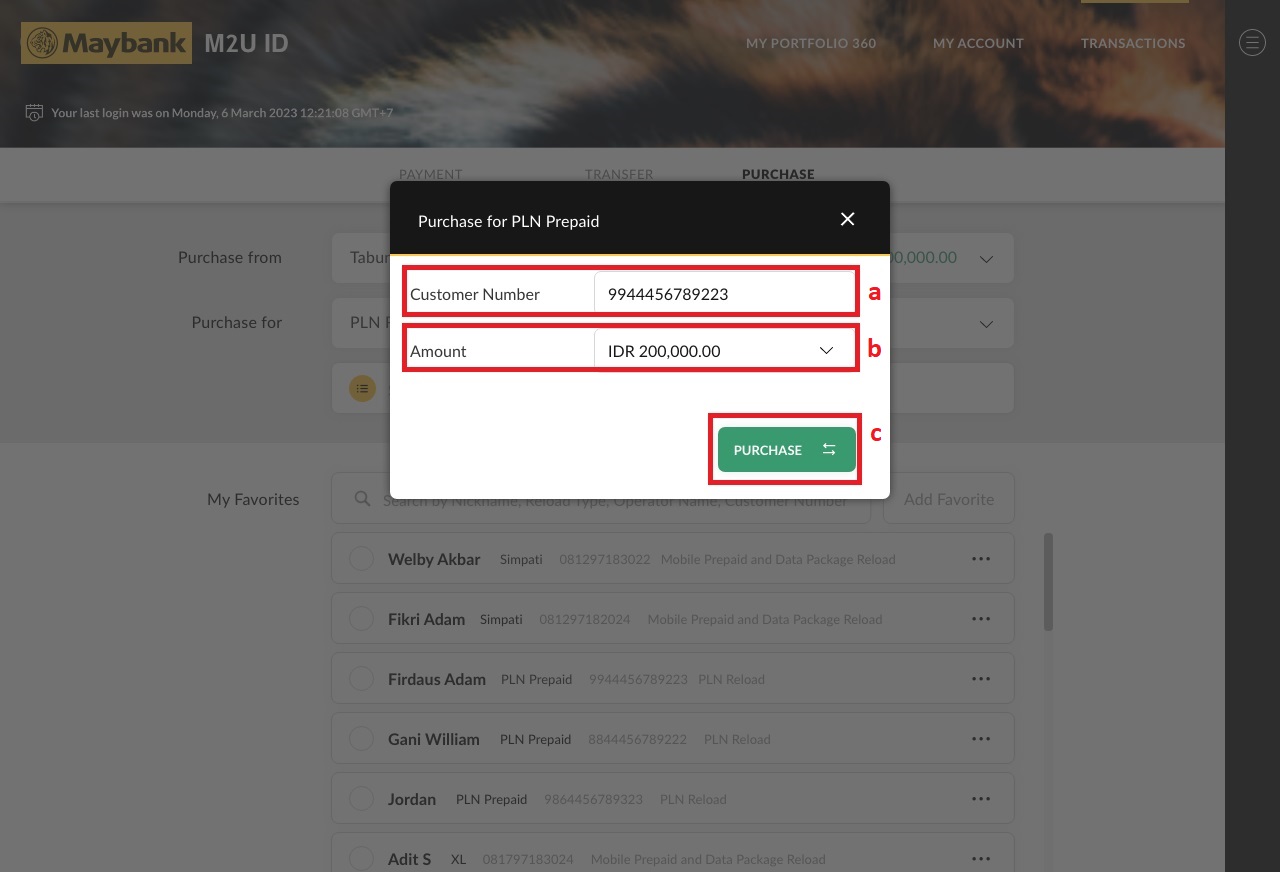Image resolution: width=1280 pixels, height=872 pixels.
Task: Open the circular hamburger menu top right
Action: click(x=1252, y=42)
